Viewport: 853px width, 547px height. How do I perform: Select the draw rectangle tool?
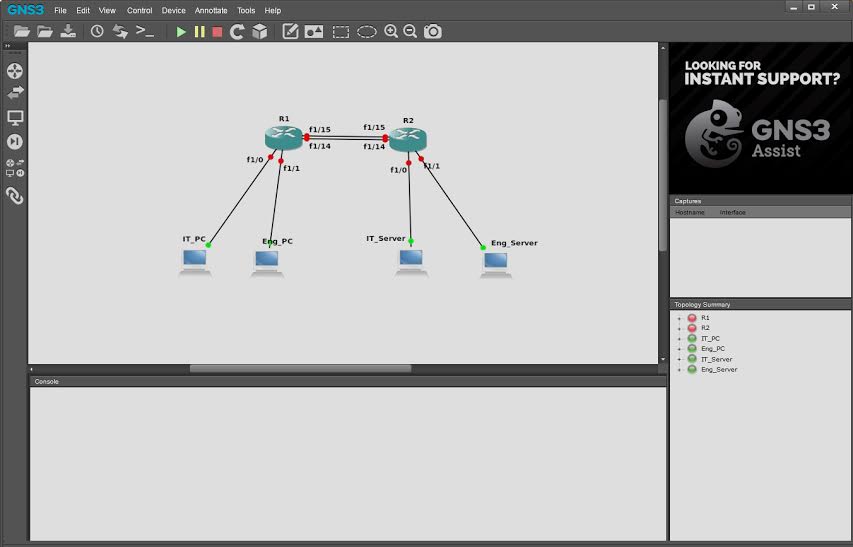[341, 32]
